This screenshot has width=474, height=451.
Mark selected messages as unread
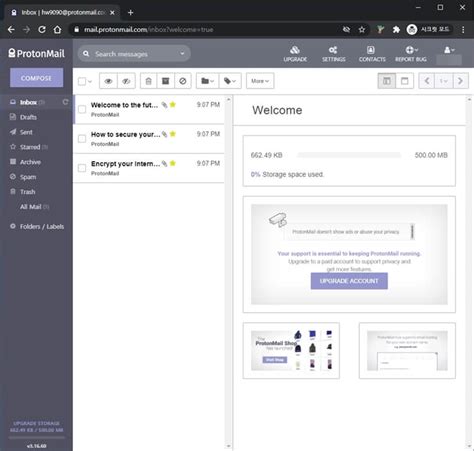tap(126, 81)
